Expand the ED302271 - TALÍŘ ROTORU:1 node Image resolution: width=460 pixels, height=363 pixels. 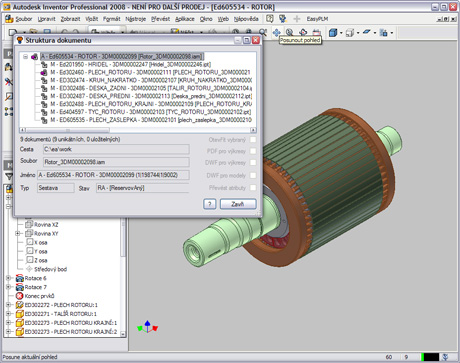(8, 314)
